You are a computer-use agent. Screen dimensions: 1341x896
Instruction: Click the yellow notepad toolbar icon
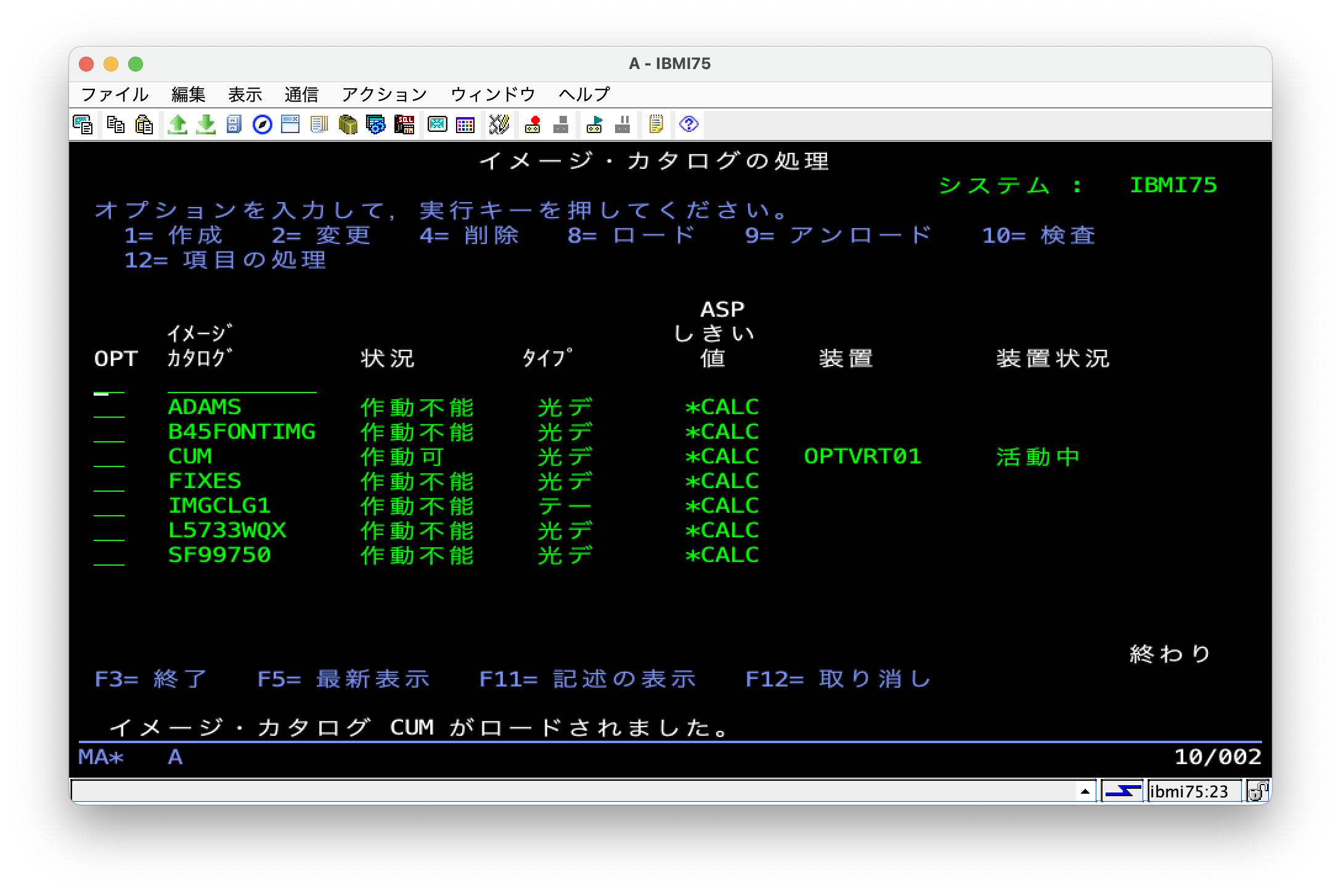(x=656, y=124)
